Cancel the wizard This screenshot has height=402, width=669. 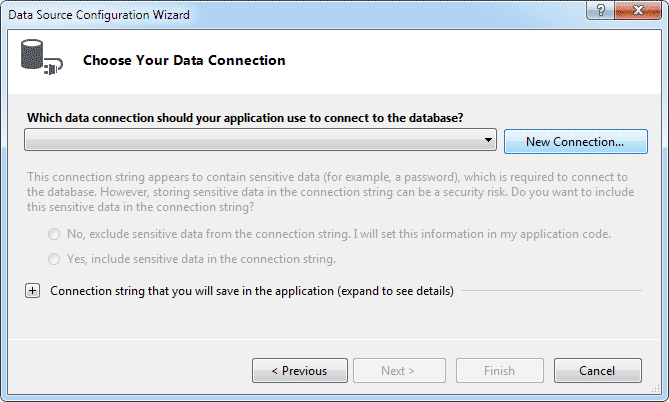[x=597, y=371]
